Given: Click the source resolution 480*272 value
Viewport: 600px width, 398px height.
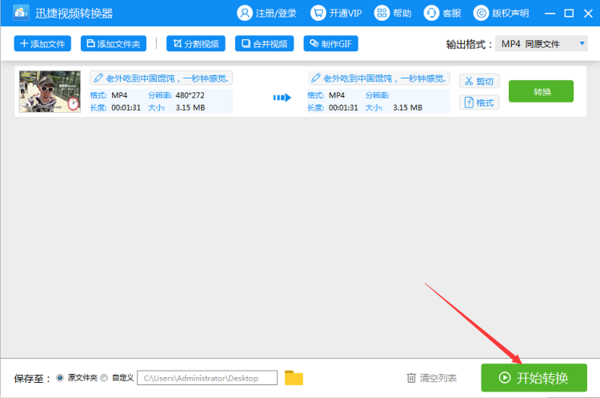Looking at the screenshot, I should 190,95.
